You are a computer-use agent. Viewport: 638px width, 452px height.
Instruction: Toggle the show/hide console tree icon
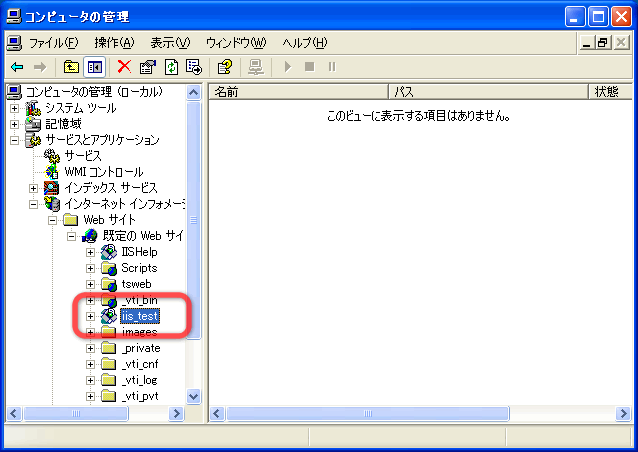click(95, 67)
